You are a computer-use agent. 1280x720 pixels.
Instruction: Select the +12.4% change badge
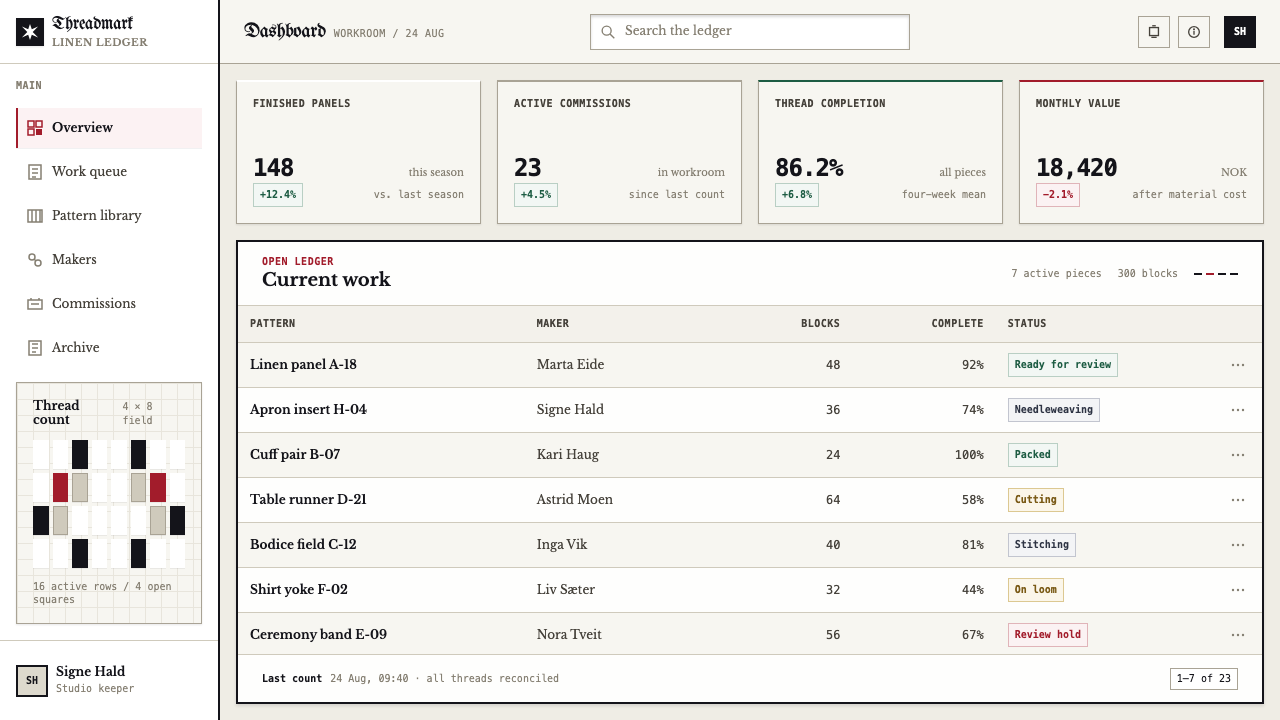278,195
